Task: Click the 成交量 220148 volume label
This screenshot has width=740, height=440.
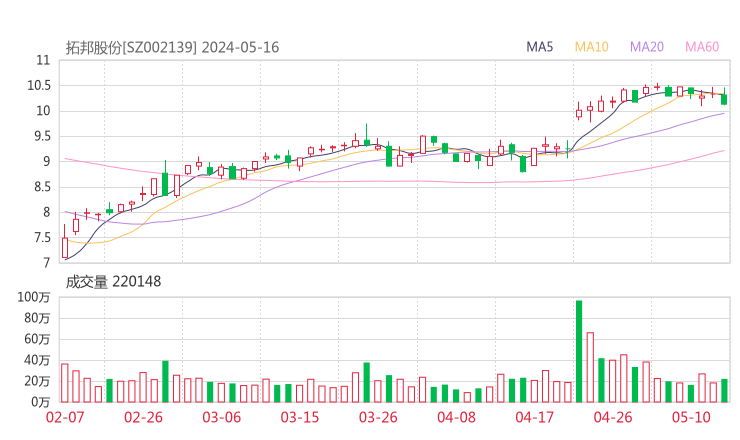Action: click(113, 282)
